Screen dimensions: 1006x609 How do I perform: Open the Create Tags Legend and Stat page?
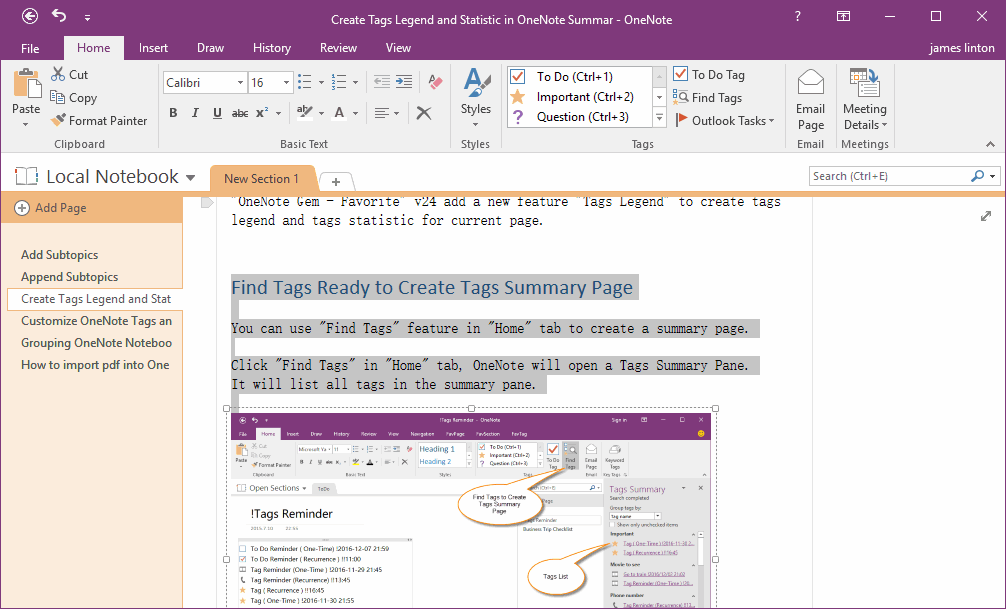[x=95, y=299]
